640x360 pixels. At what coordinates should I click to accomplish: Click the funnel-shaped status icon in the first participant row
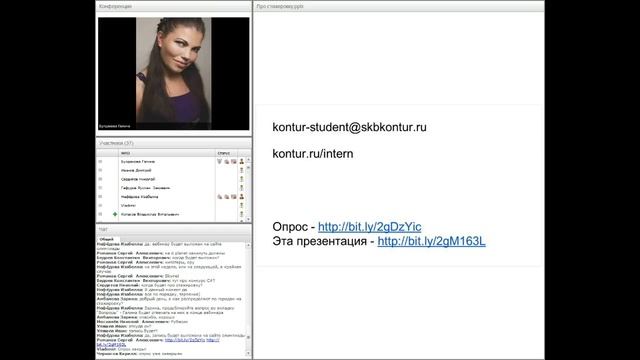click(220, 162)
